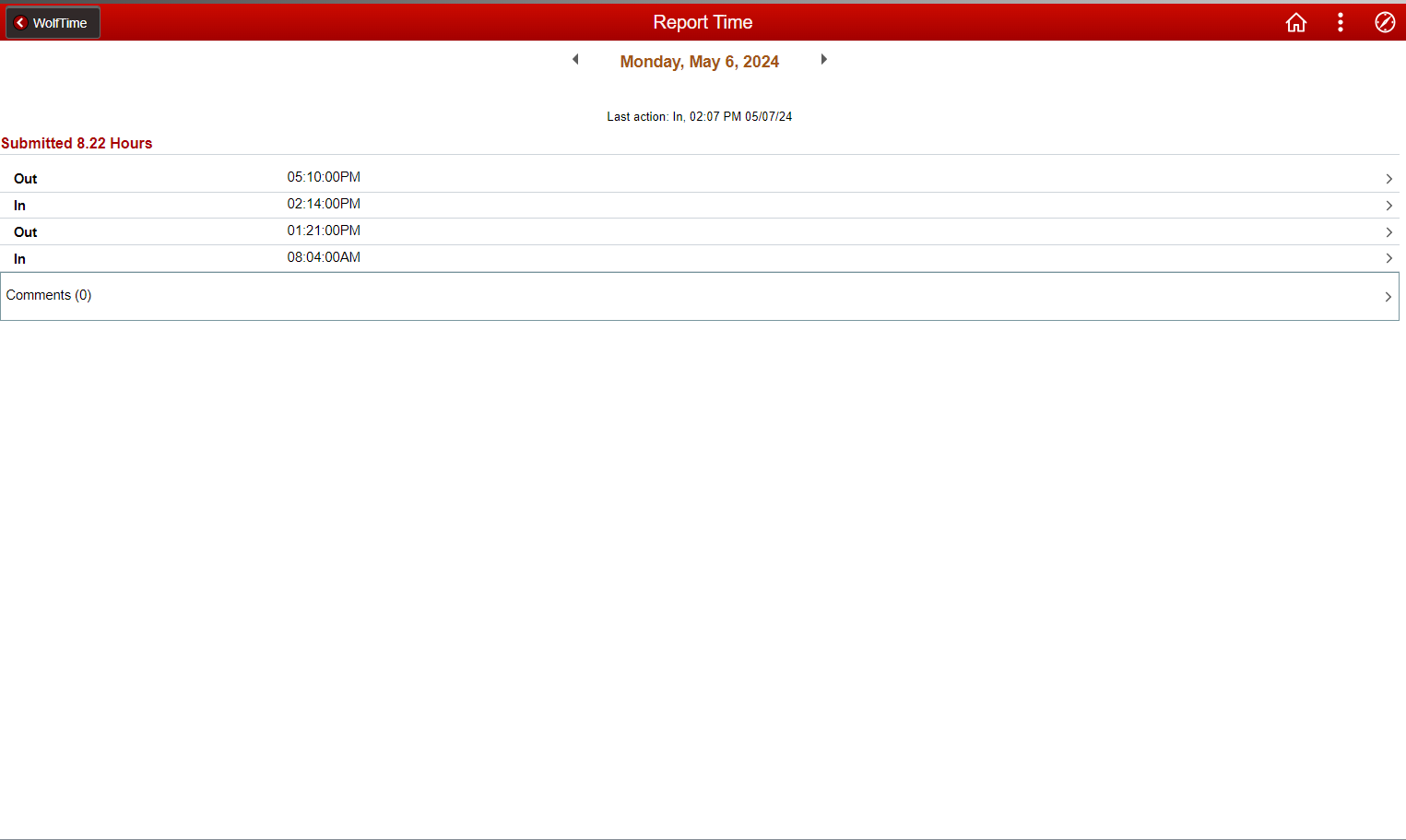Click the NavBar compass icon

click(1384, 23)
